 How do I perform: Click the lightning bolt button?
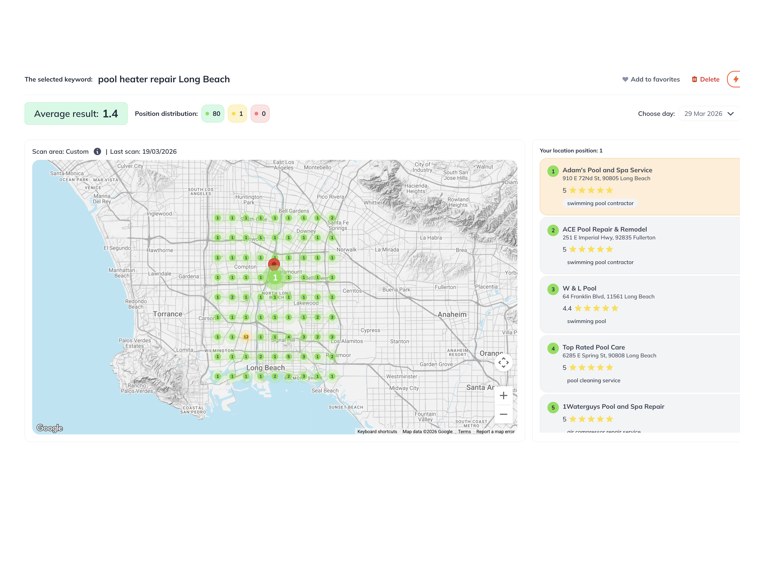[x=734, y=79]
